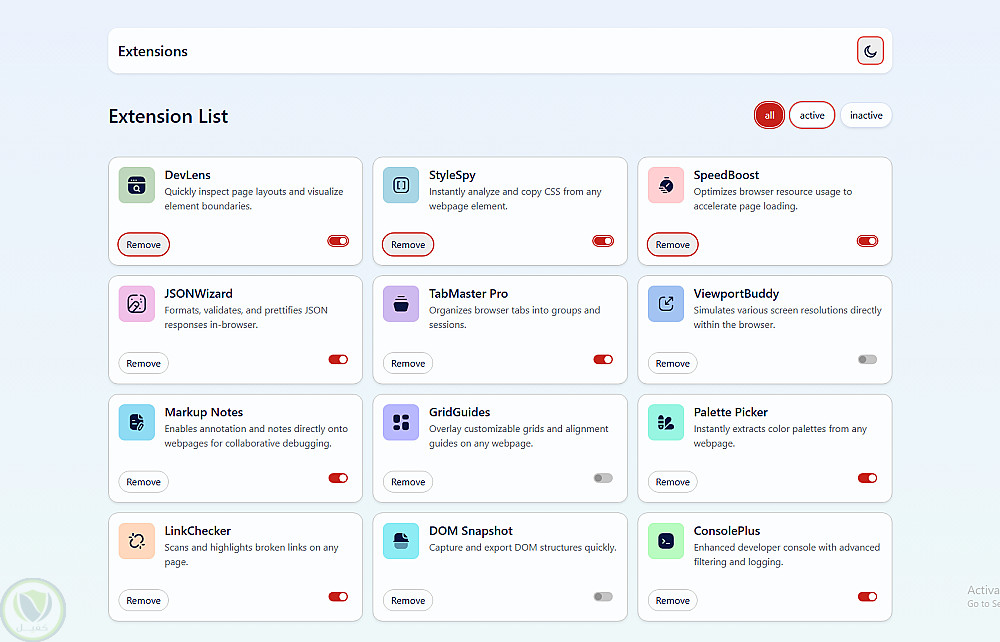The height and width of the screenshot is (642, 1000).
Task: Click the ConsolePlus terminal icon
Action: pos(666,541)
